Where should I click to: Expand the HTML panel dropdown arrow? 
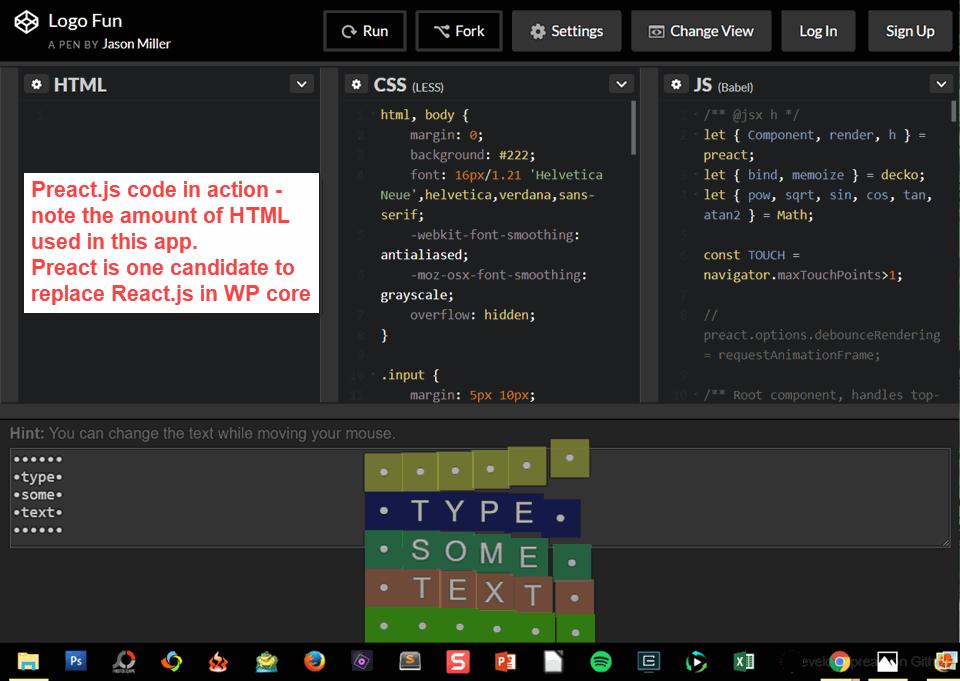click(x=302, y=84)
